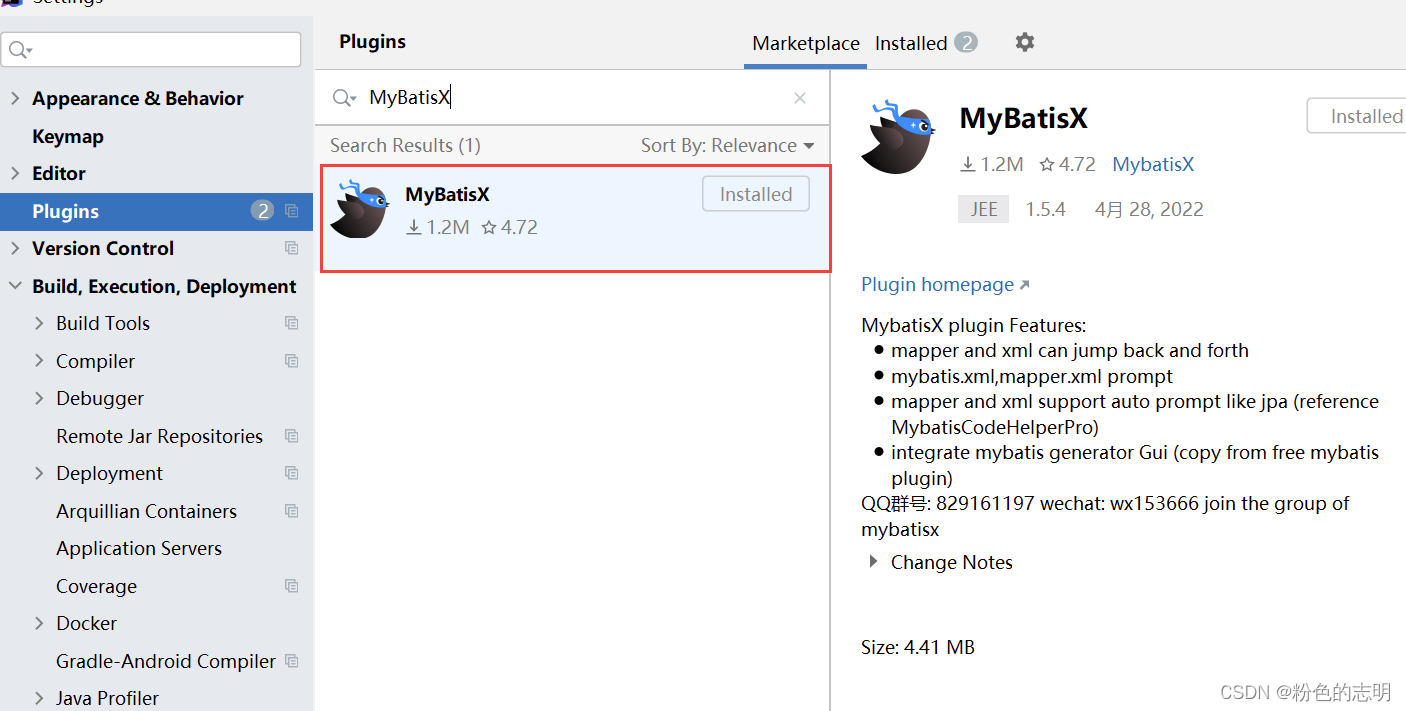This screenshot has height=711, width=1406.
Task: Expand the Change Notes section
Action: pyautogui.click(x=875, y=562)
